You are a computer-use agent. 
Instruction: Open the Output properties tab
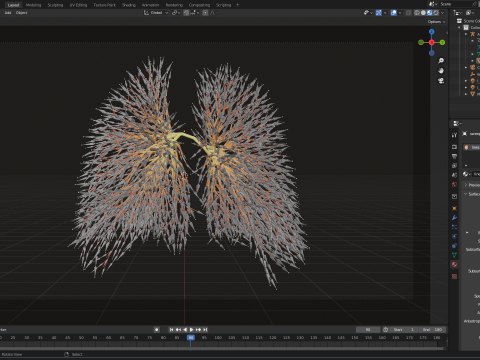point(454,156)
